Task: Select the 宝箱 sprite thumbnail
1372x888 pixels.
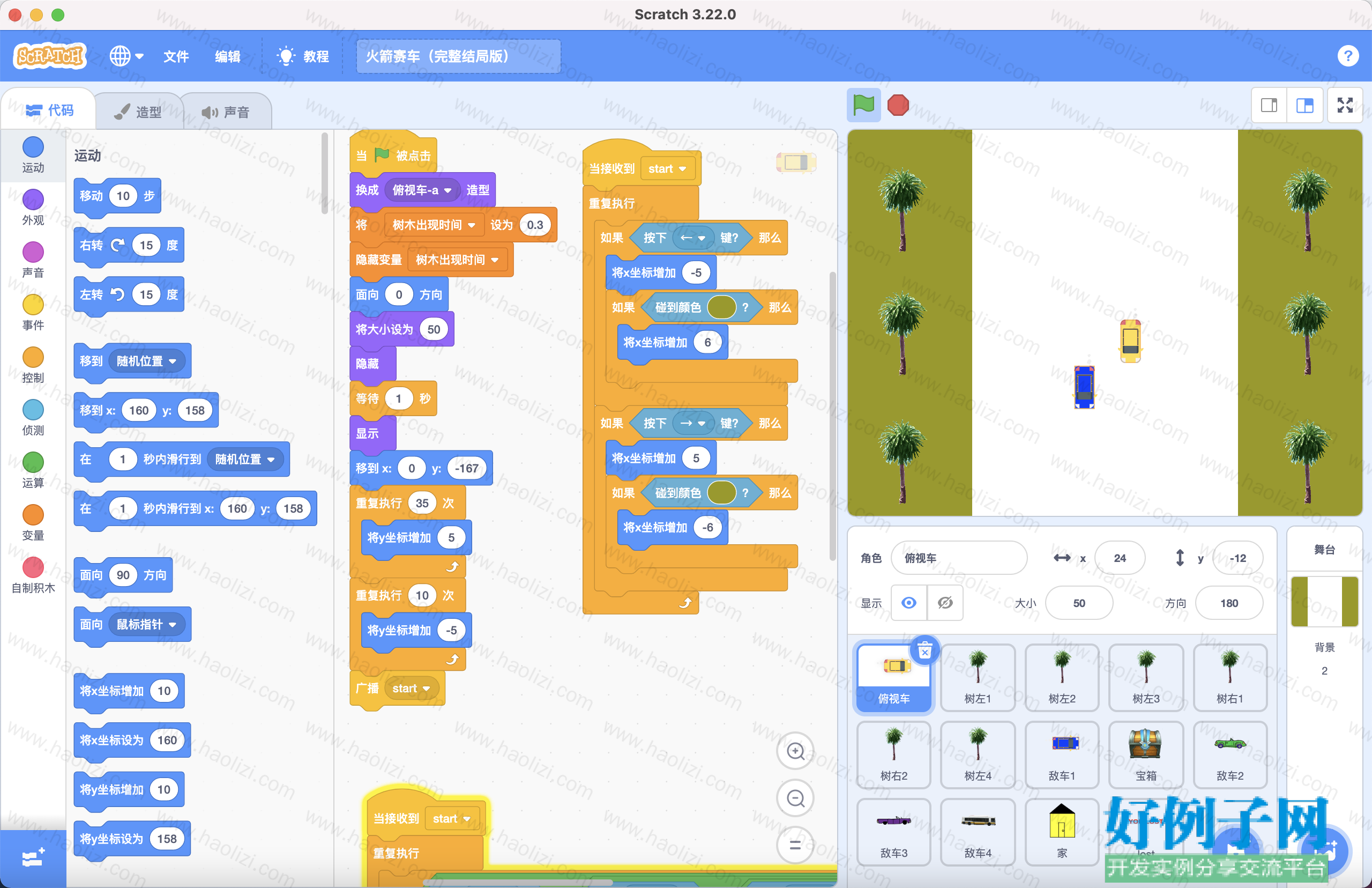Action: [1145, 755]
